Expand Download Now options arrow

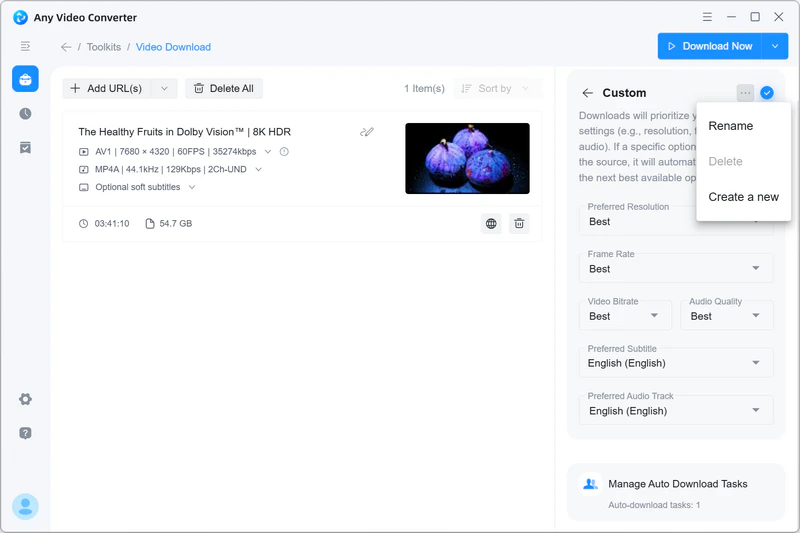click(x=775, y=46)
